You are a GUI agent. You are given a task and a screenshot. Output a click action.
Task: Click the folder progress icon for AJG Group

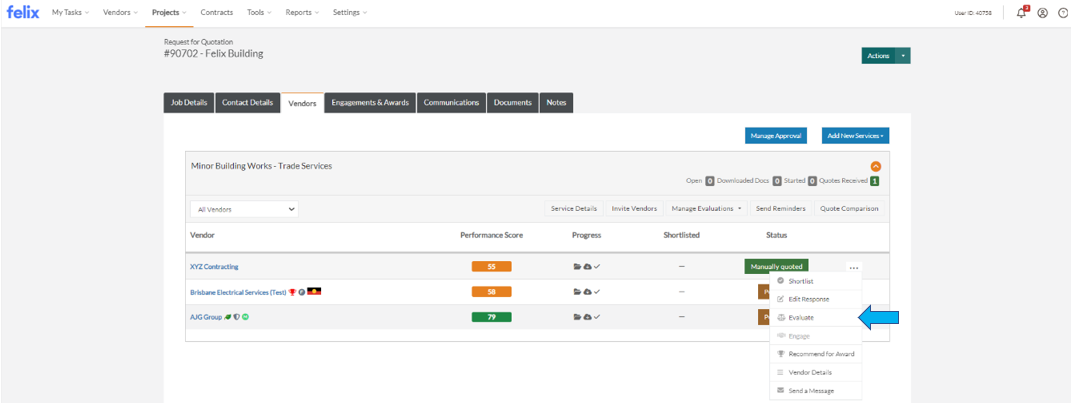(x=577, y=317)
